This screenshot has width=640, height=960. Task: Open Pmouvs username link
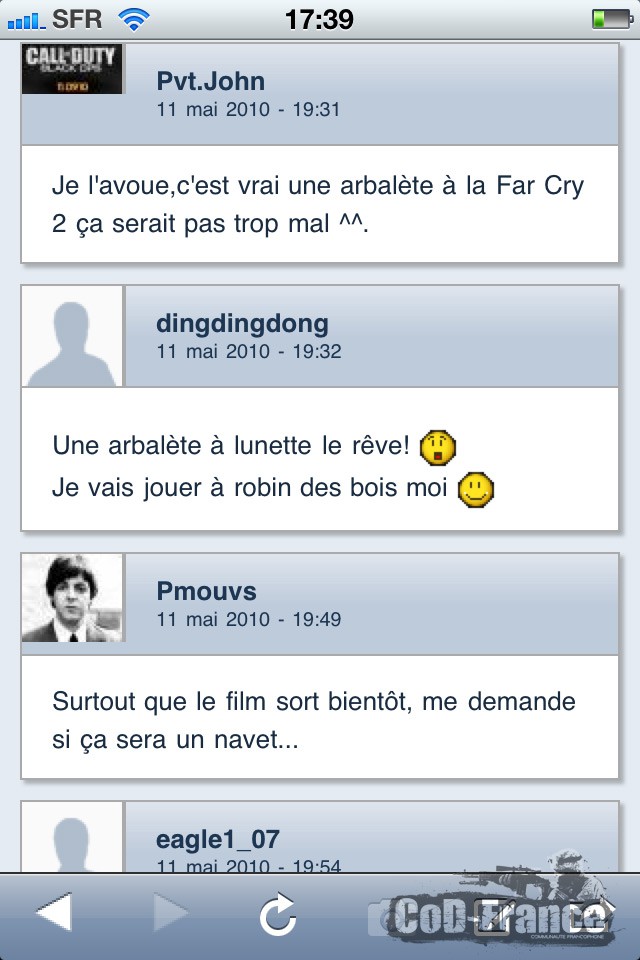click(206, 591)
